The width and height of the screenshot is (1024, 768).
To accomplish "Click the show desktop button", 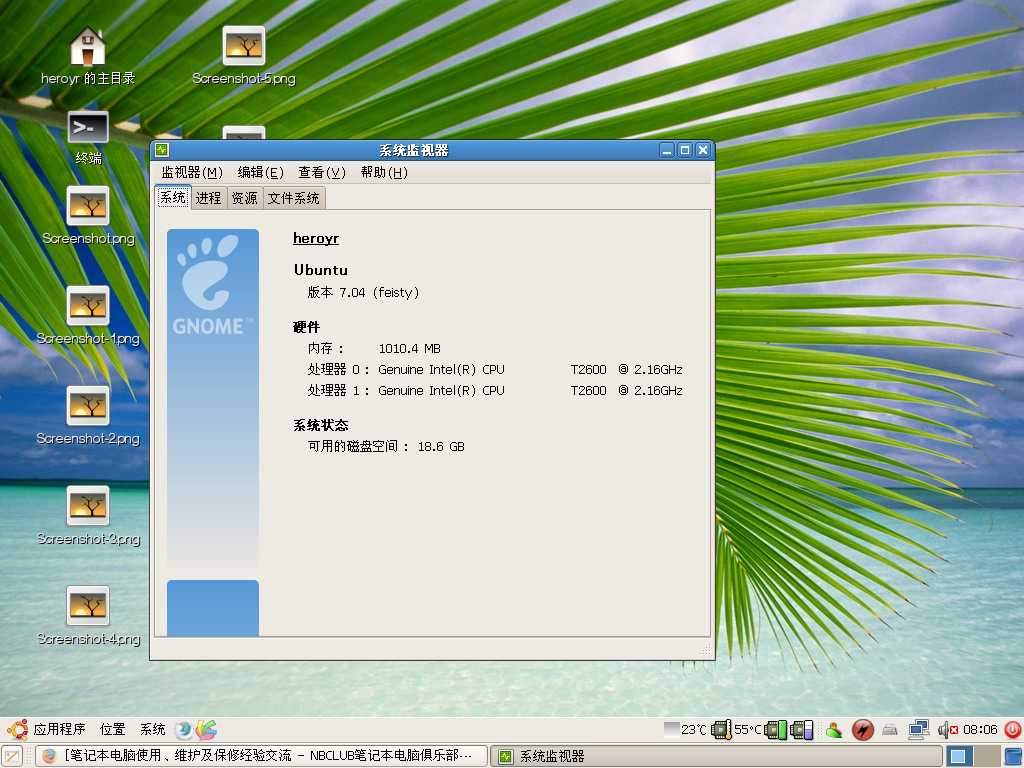I will pyautogui.click(x=13, y=756).
